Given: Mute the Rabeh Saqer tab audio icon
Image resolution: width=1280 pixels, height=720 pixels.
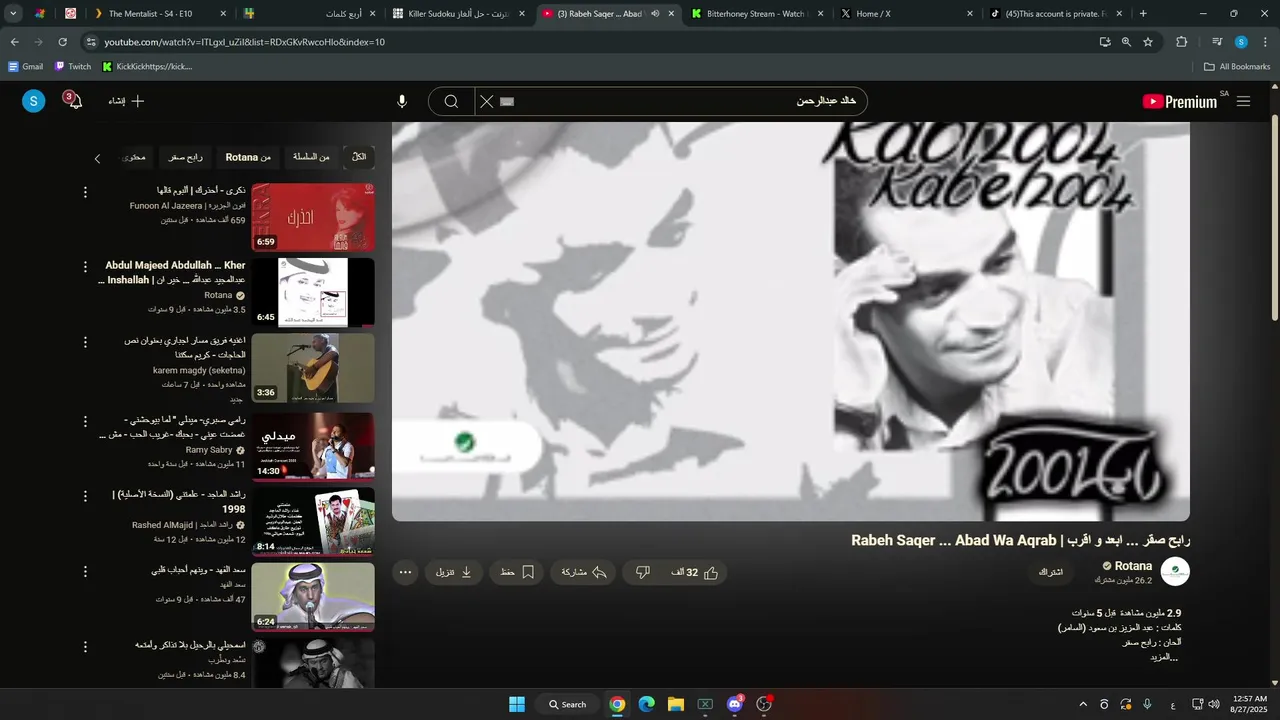Looking at the screenshot, I should [655, 14].
